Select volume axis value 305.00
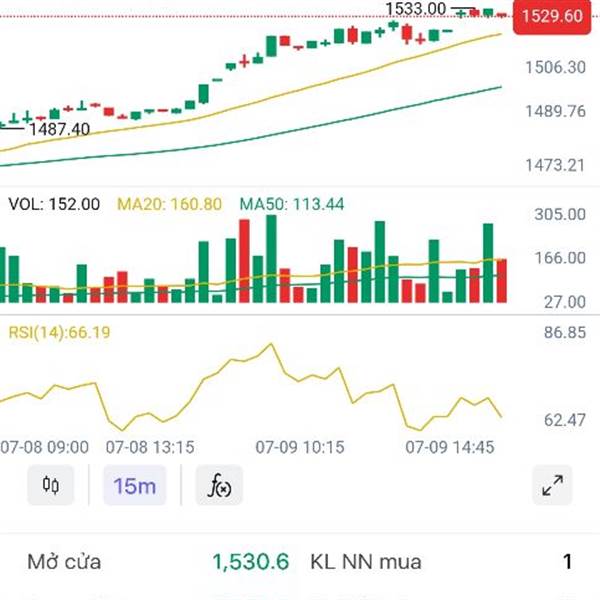600x600 pixels. pyautogui.click(x=560, y=214)
